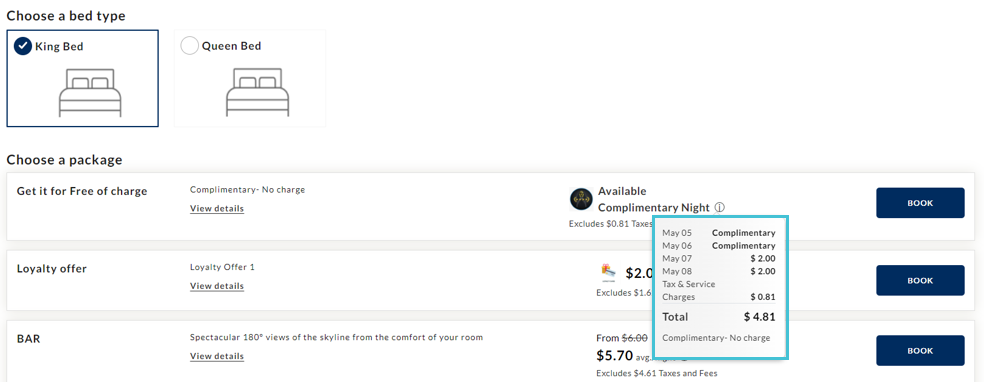Click the Queen Bed illustration icon
The image size is (984, 382).
tap(257, 93)
